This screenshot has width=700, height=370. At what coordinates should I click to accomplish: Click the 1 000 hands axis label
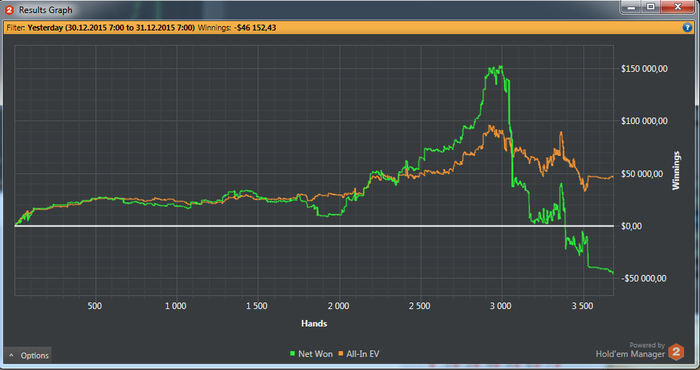point(175,306)
